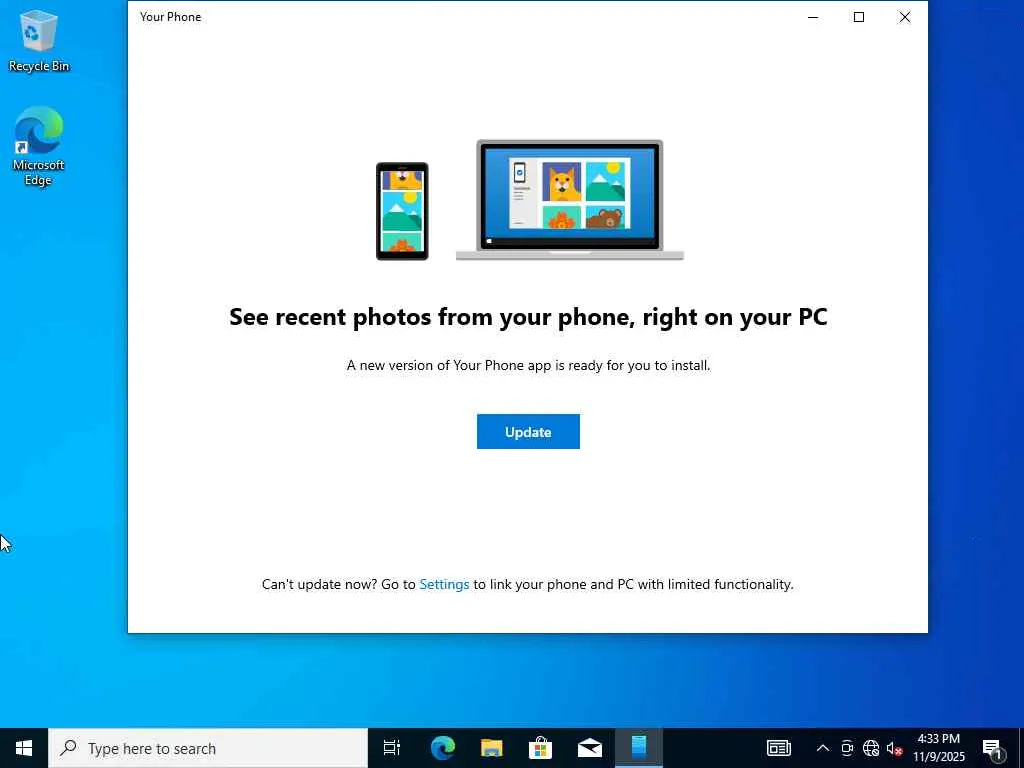Select the Microsoft Edge desktop shortcut
The height and width of the screenshot is (768, 1024).
(x=39, y=146)
